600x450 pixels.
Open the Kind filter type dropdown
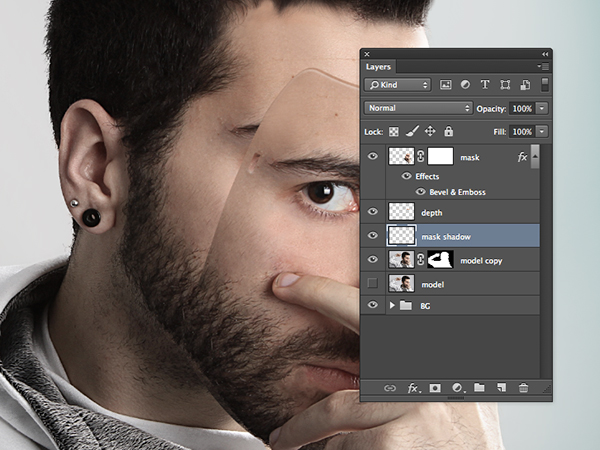[x=398, y=85]
